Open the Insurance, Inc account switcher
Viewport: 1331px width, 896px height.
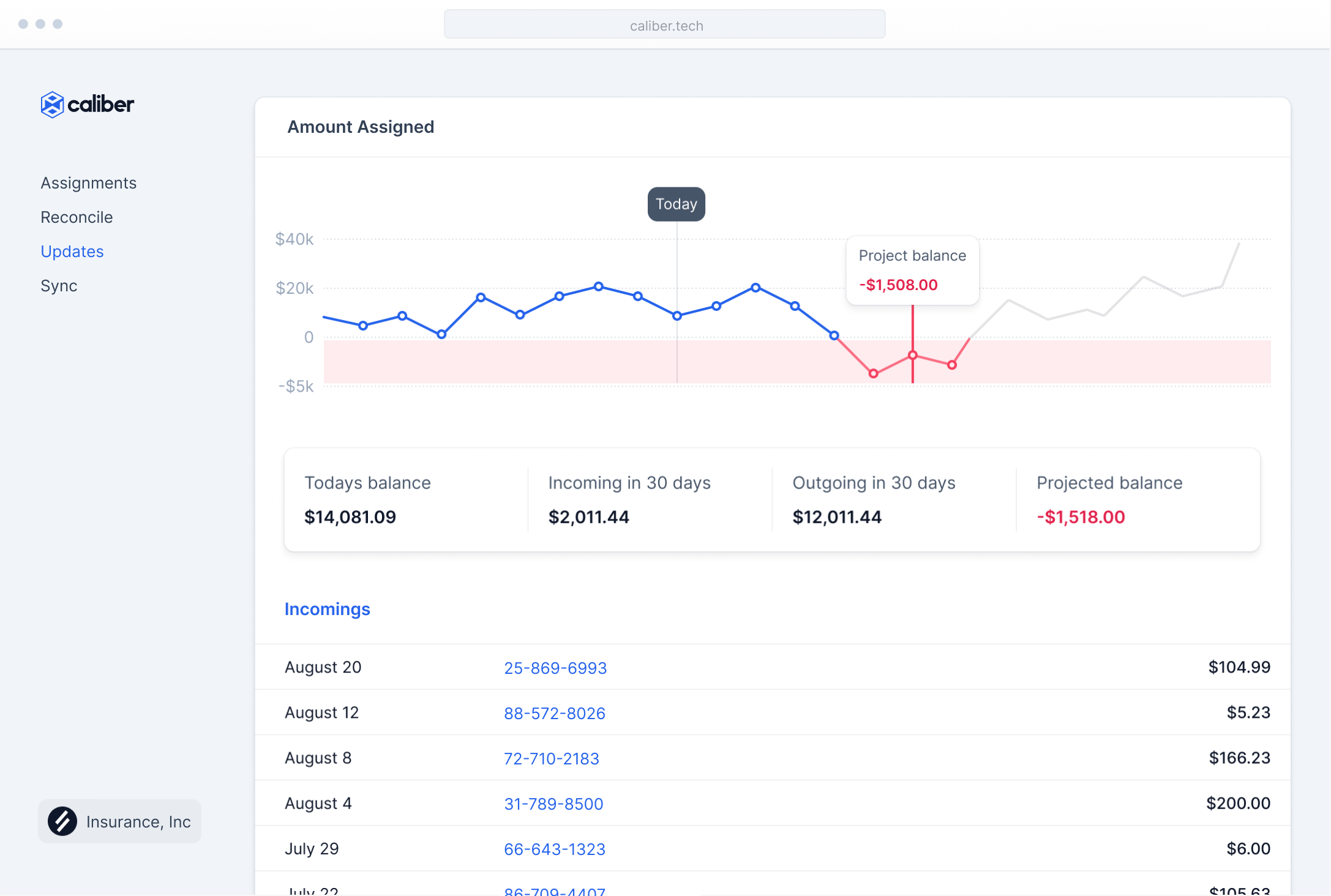120,821
